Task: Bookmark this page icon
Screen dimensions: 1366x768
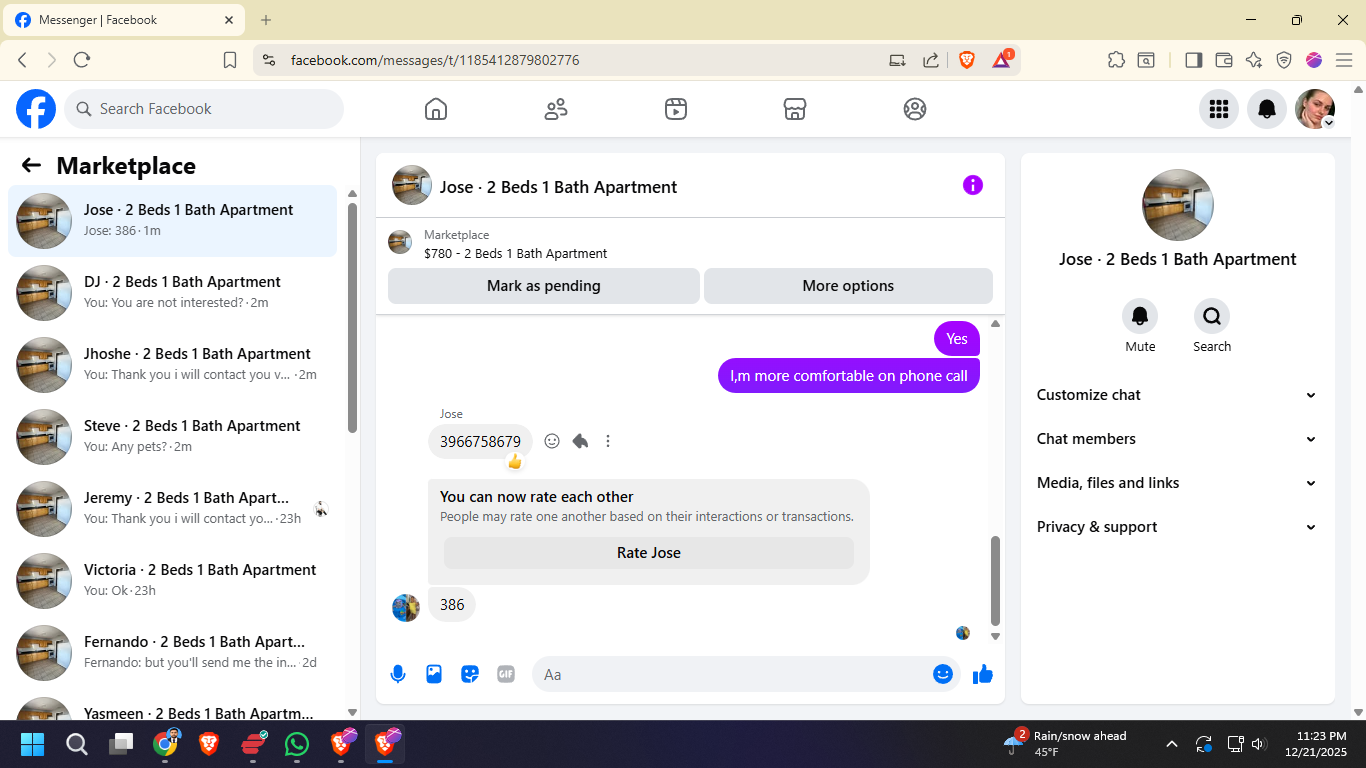Action: pos(230,60)
